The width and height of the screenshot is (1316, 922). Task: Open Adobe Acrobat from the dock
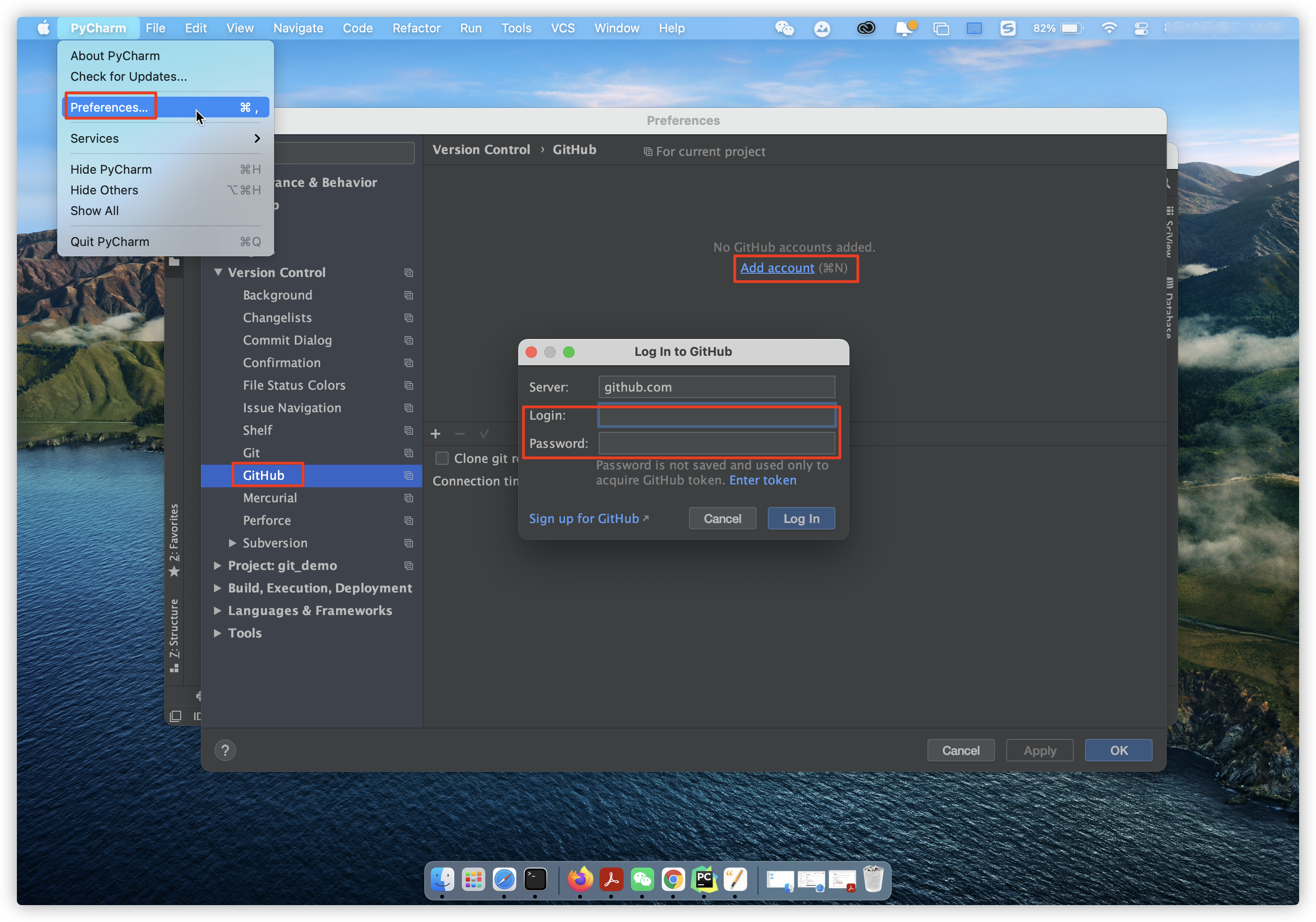click(x=611, y=879)
